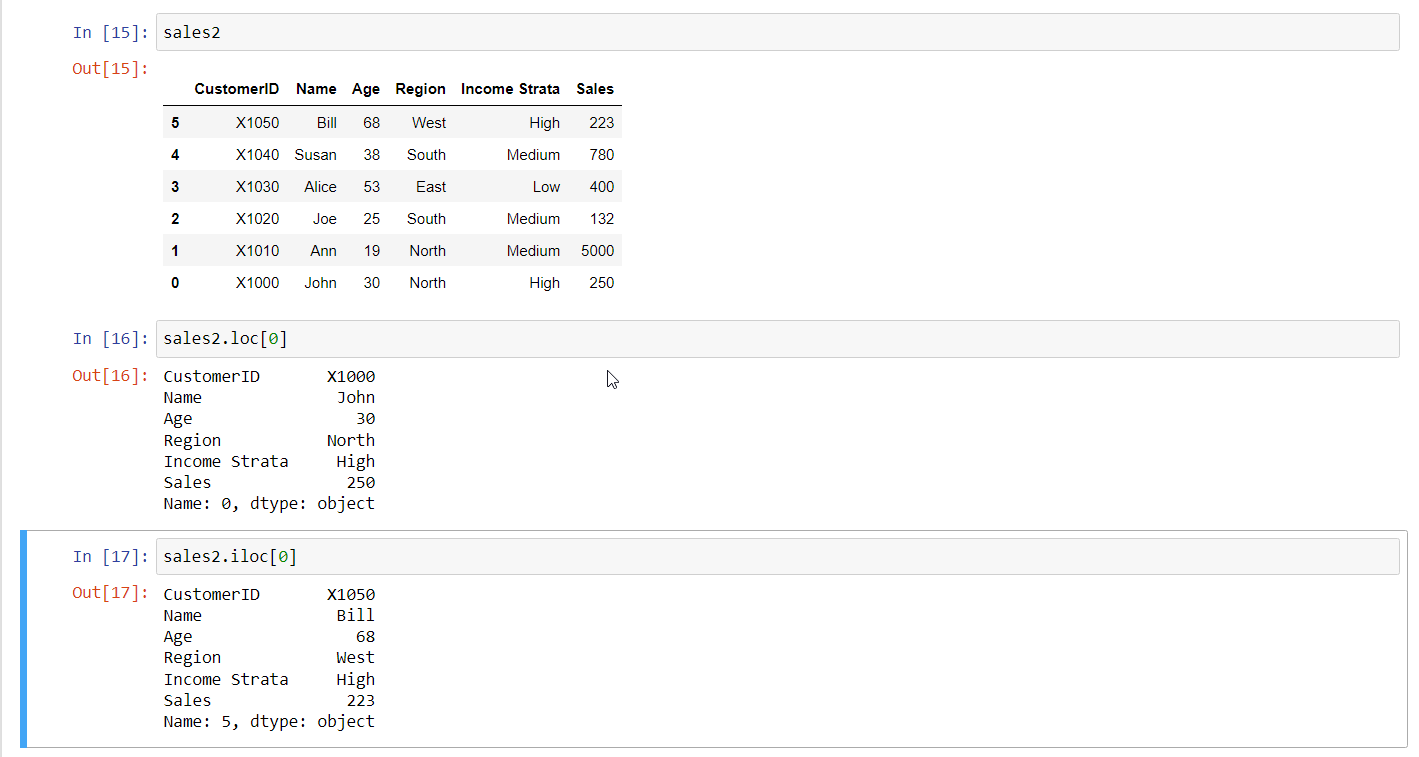The height and width of the screenshot is (757, 1419).
Task: Click the name Alice in table
Action: point(320,187)
